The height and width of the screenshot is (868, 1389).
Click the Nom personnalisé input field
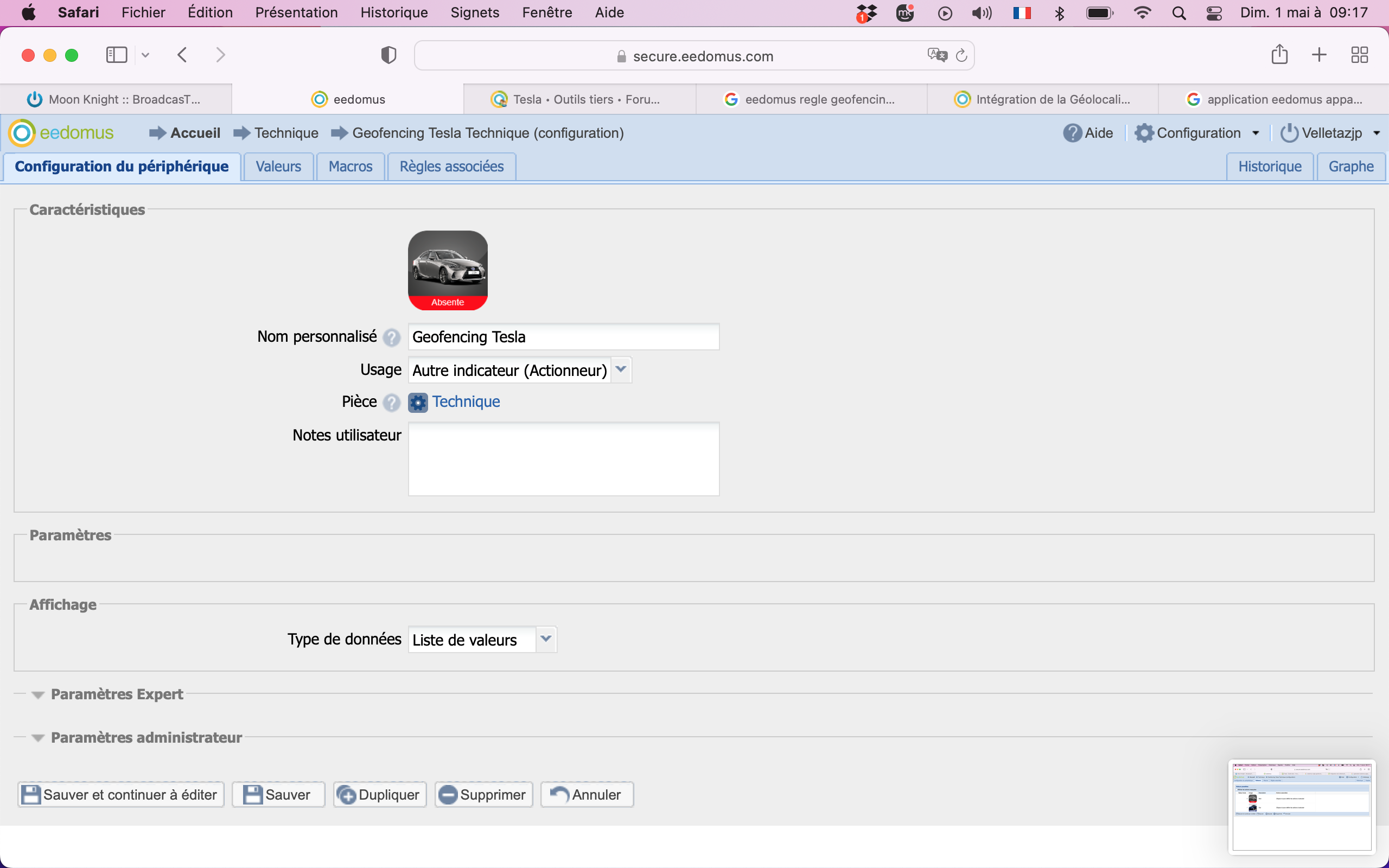564,337
